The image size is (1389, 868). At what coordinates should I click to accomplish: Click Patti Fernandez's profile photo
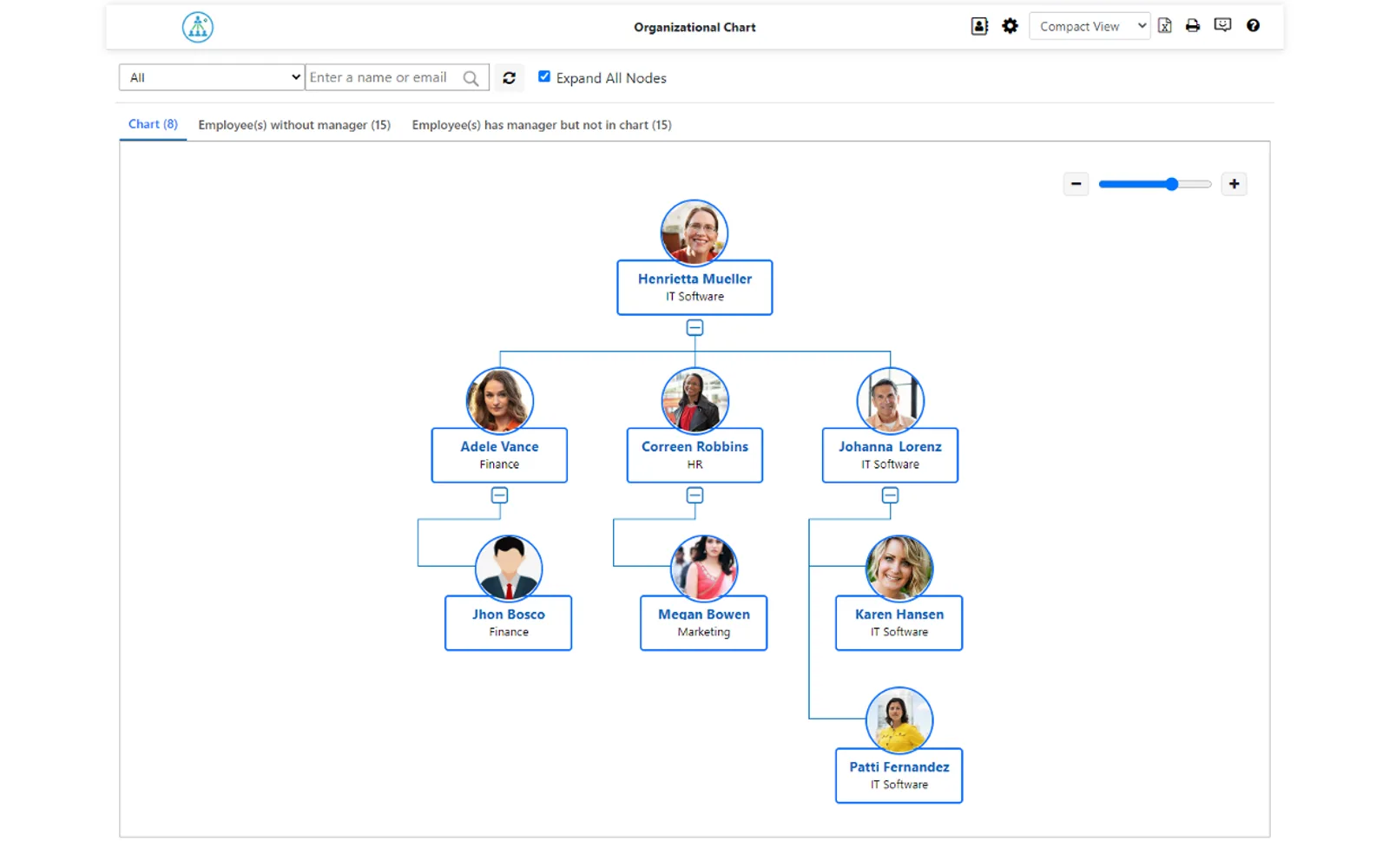(x=899, y=720)
